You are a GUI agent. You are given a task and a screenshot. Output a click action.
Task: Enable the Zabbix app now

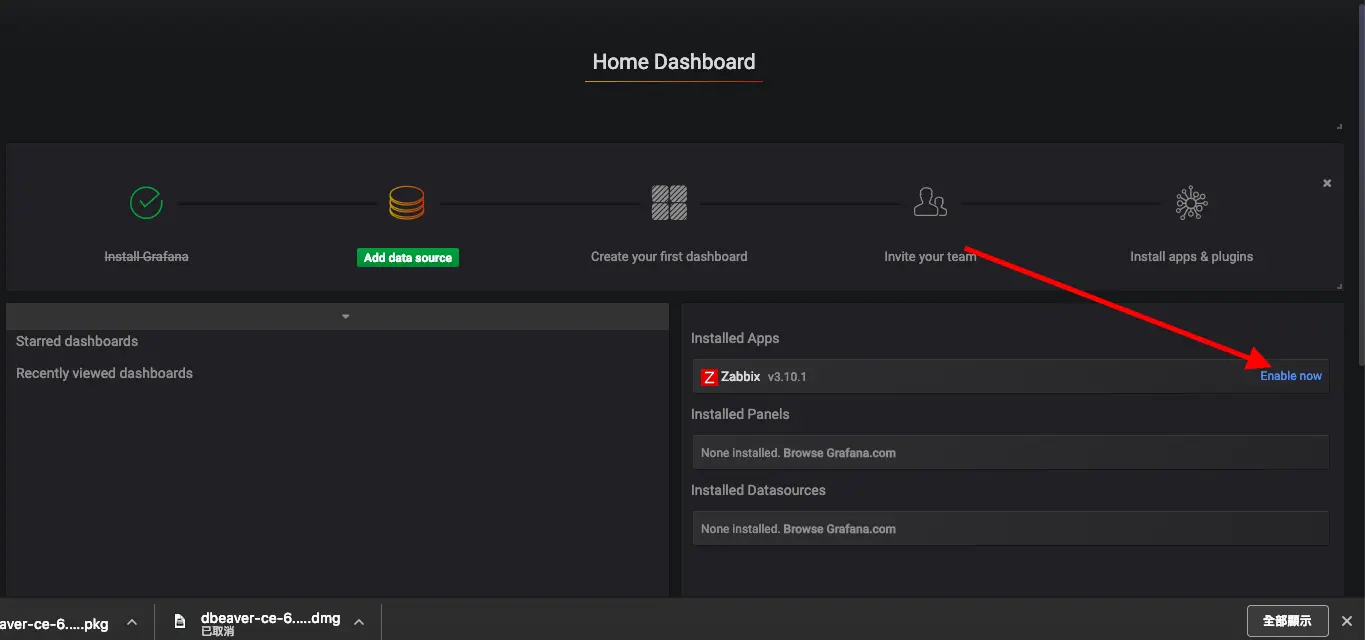(1291, 376)
